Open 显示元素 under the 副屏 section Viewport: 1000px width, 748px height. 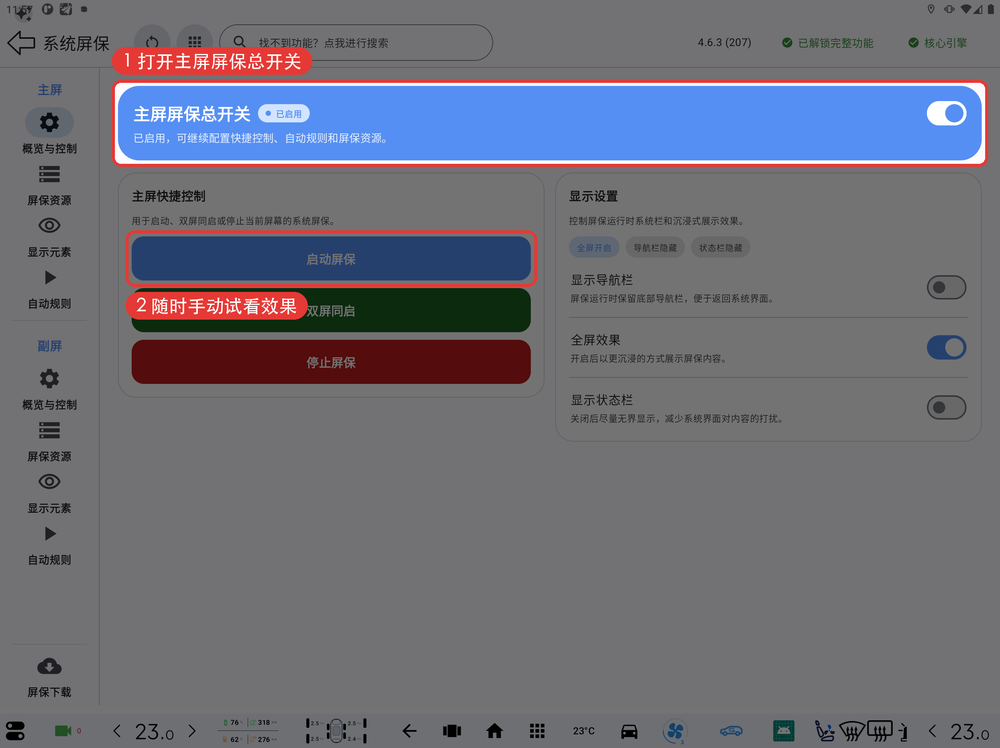(x=49, y=493)
